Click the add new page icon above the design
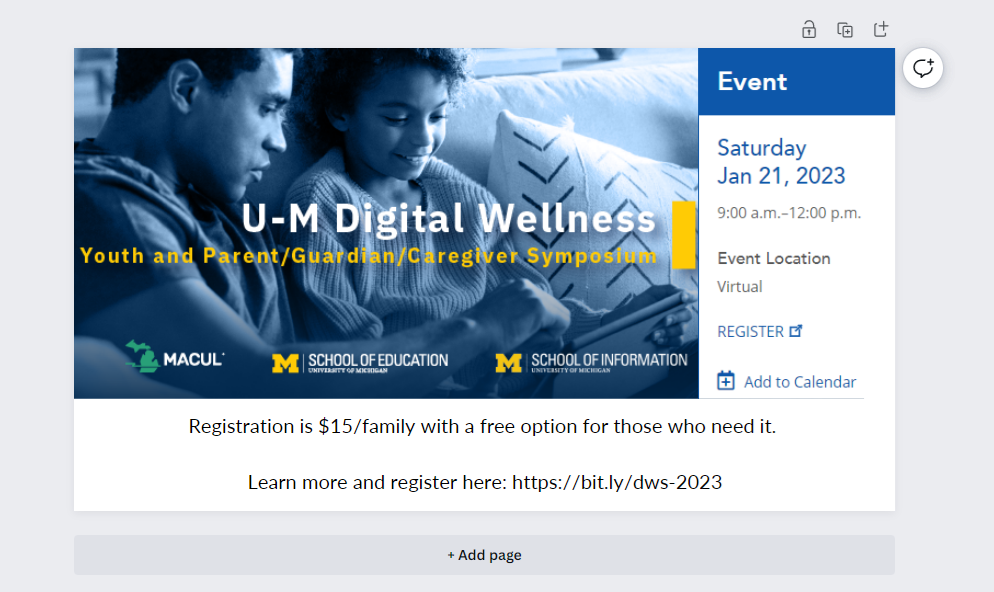Image resolution: width=994 pixels, height=592 pixels. 881,30
